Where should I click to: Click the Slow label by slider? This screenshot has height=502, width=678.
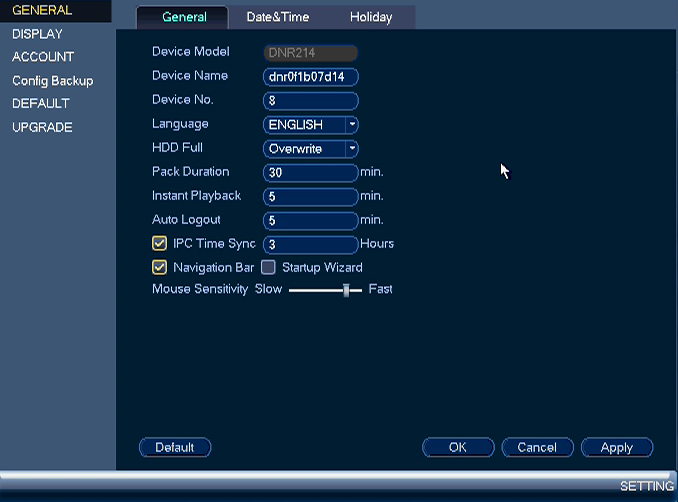tap(269, 289)
